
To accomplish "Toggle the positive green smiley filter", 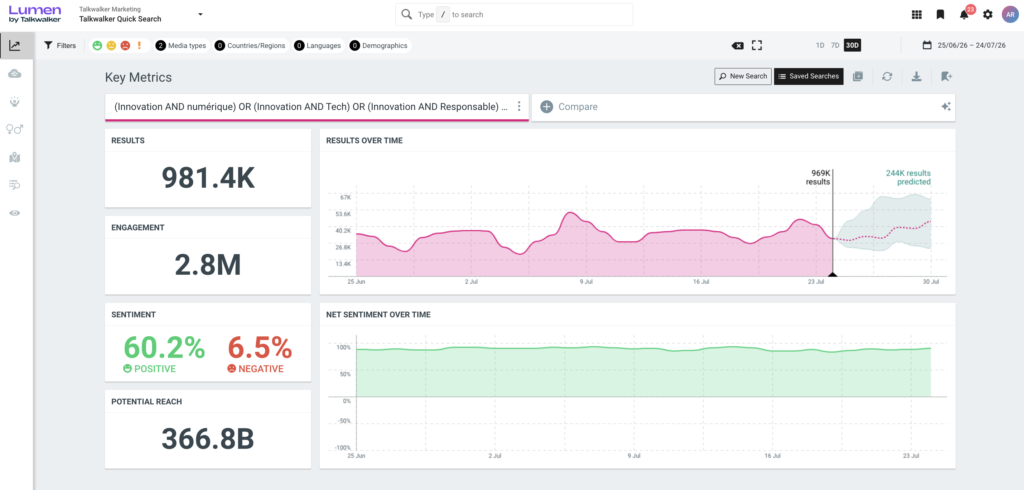I will (97, 46).
